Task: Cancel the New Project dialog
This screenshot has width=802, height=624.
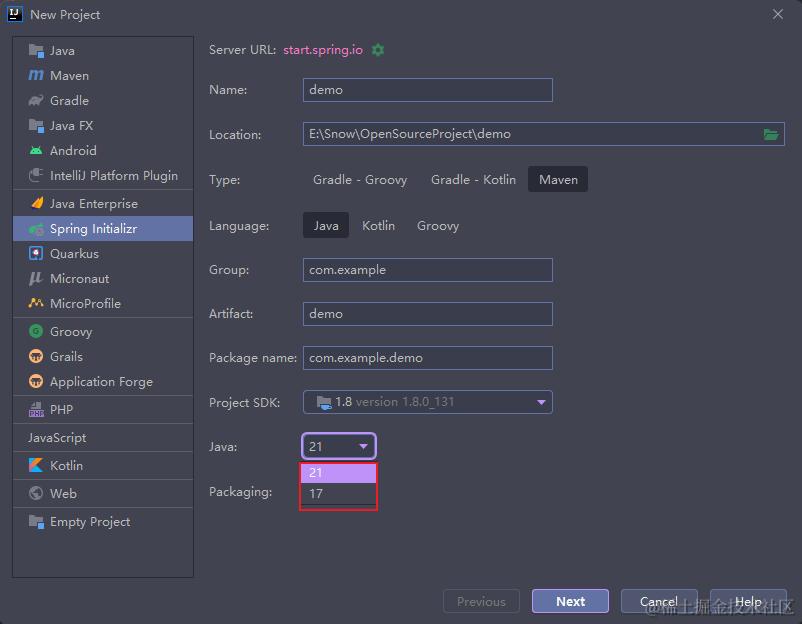Action: 659,601
